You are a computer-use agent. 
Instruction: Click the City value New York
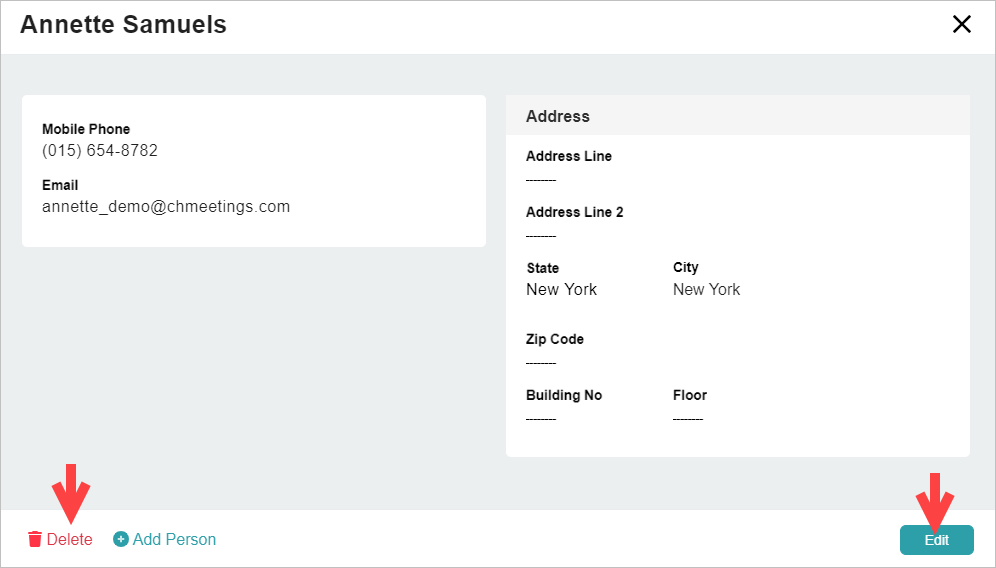point(707,289)
